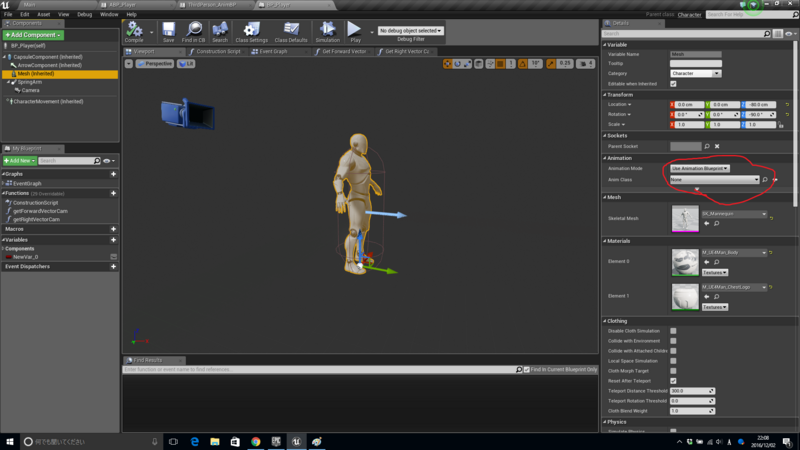
Task: Open M_UE4Man_Body material dropdown
Action: point(734,253)
